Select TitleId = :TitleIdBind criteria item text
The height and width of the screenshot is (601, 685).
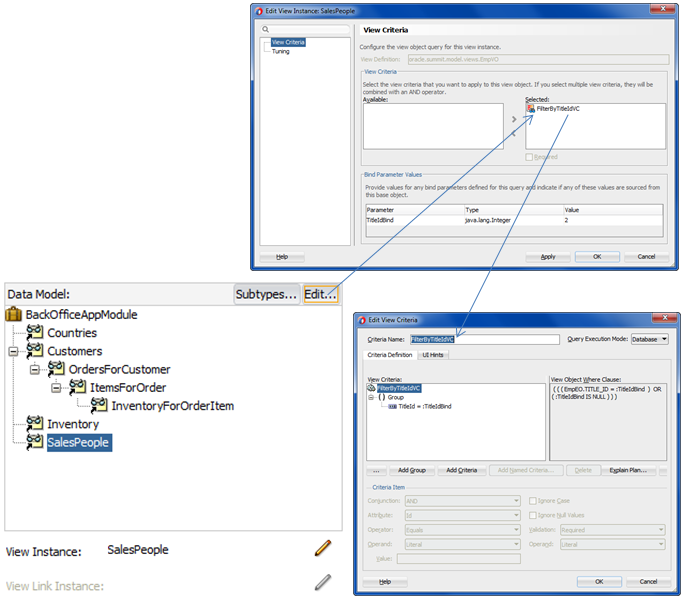point(425,406)
